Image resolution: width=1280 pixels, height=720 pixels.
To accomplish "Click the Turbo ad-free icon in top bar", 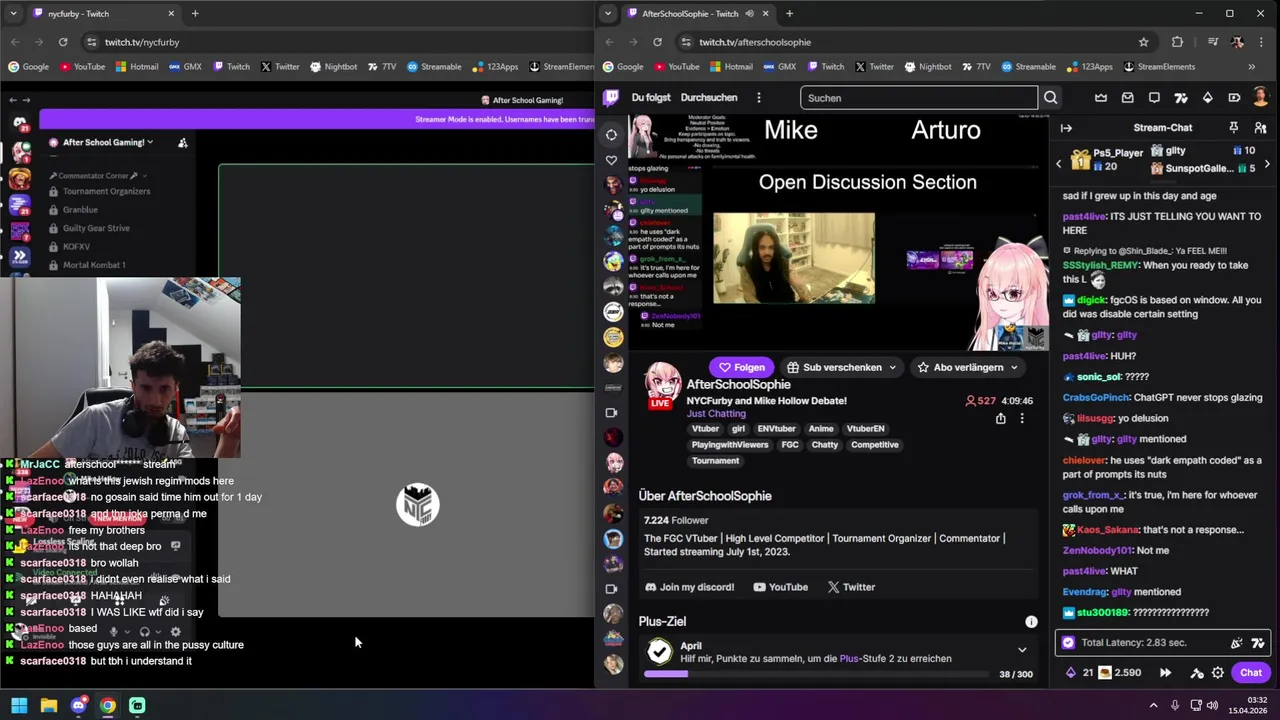I will coord(1234,98).
